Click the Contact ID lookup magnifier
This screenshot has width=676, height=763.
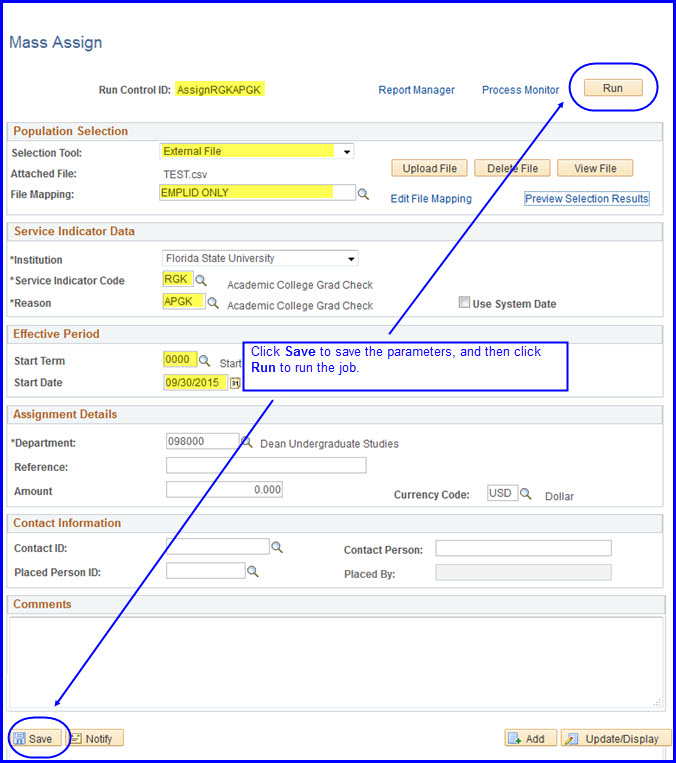tap(278, 548)
